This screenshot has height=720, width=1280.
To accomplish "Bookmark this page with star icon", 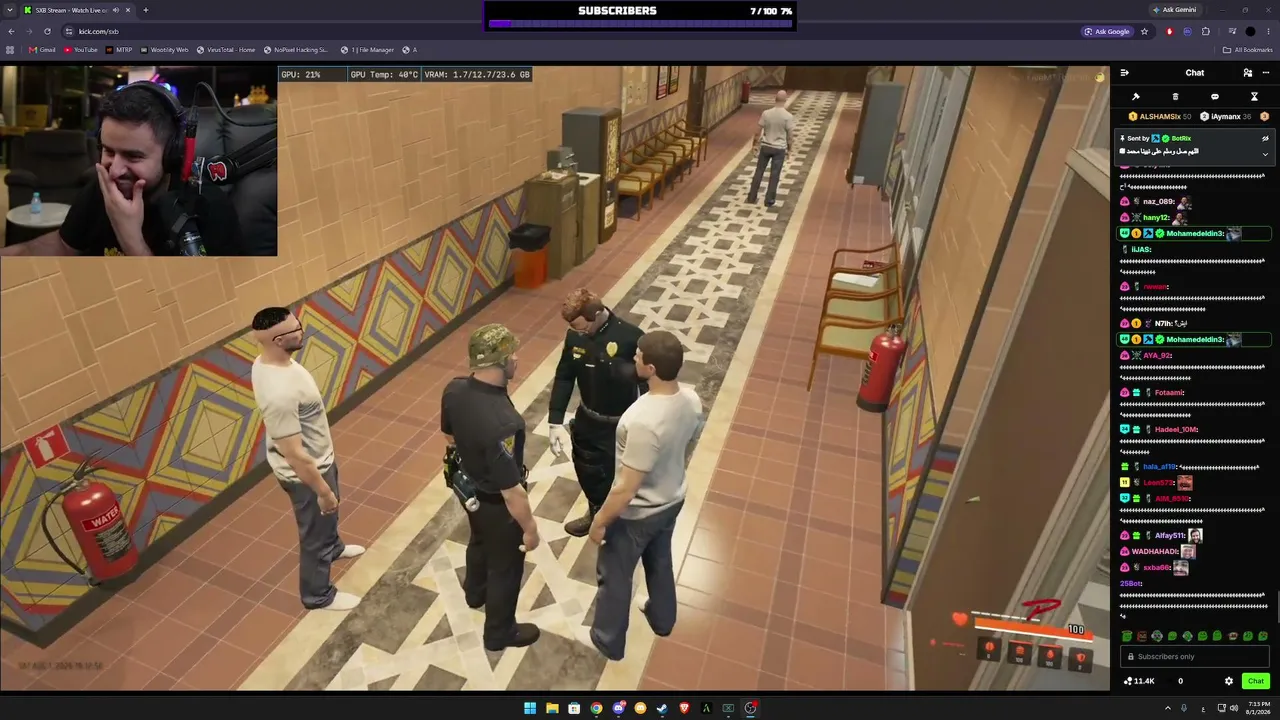I will (1144, 31).
